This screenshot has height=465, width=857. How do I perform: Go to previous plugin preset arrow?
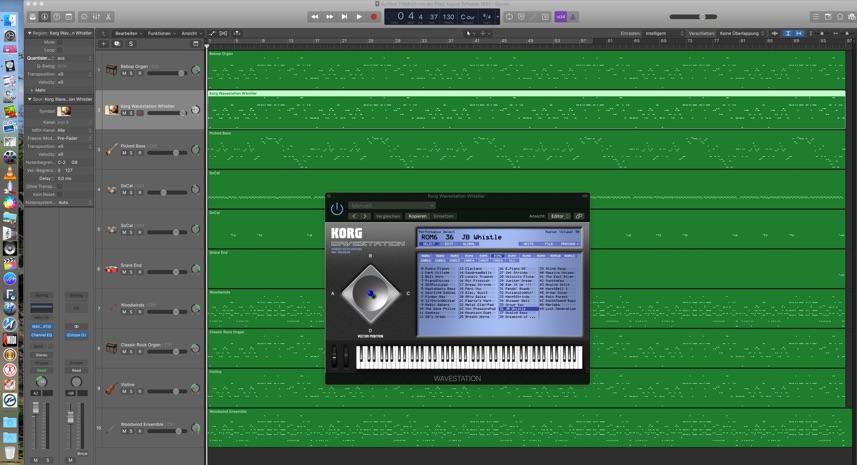(354, 216)
